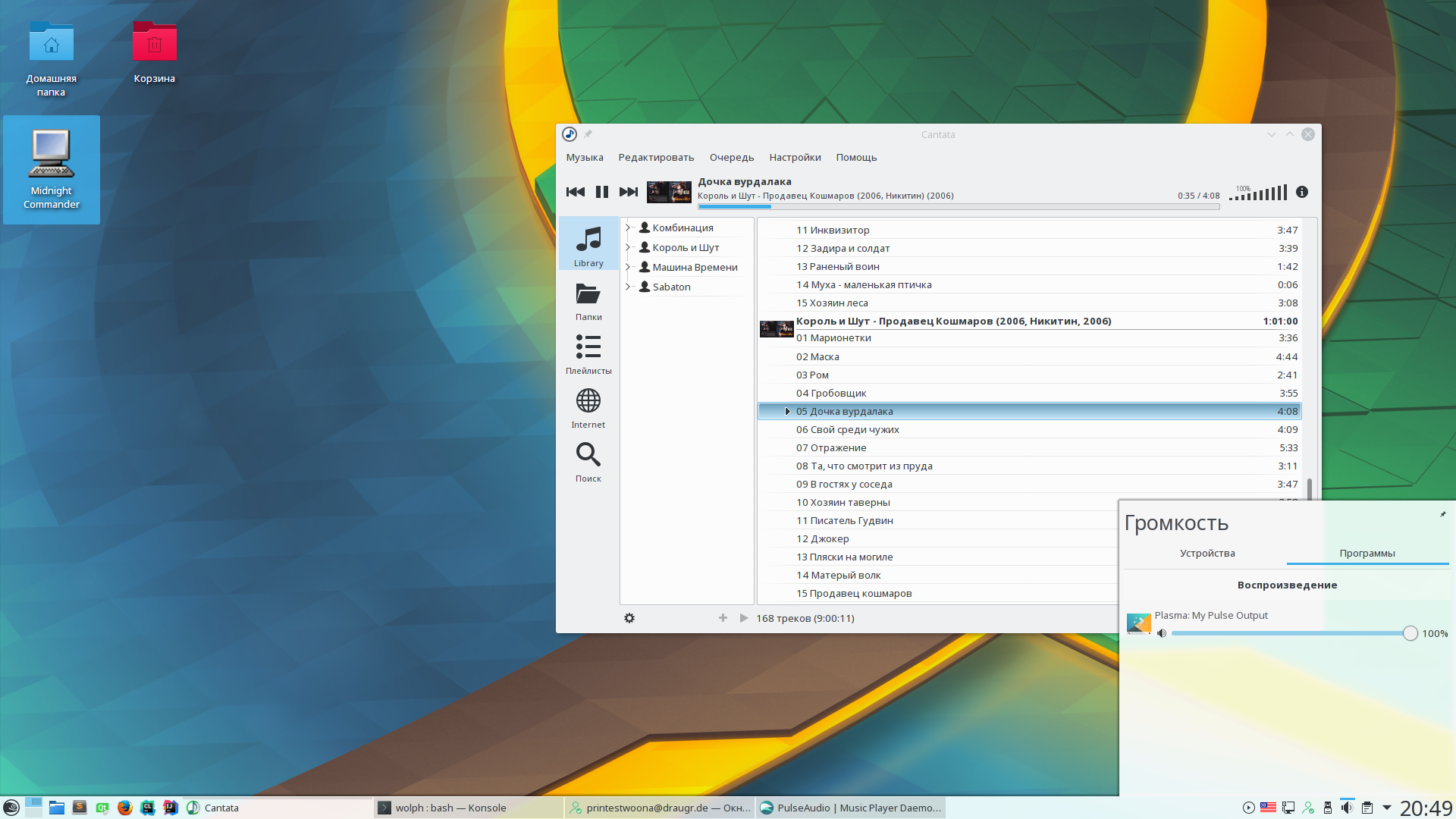Skip to the previous track
The image size is (1456, 819).
click(x=576, y=192)
